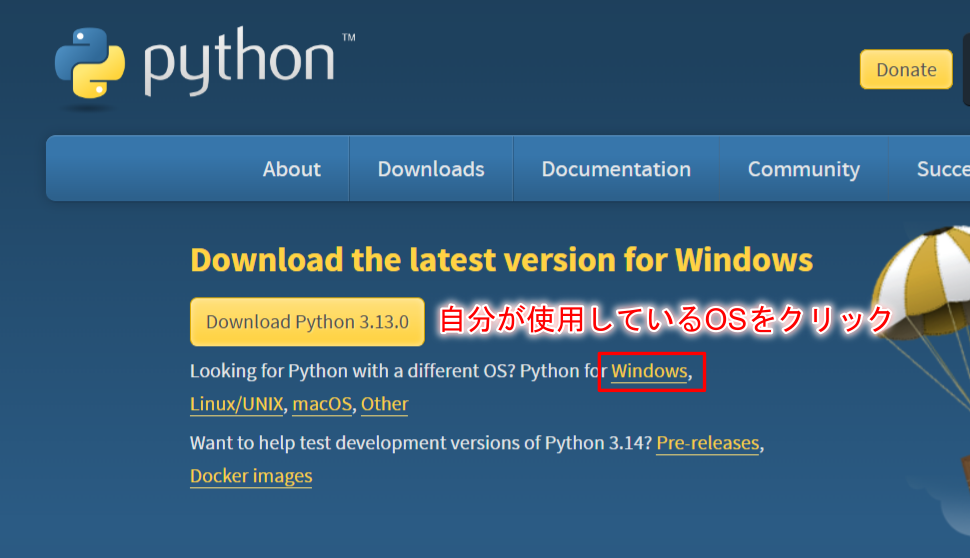This screenshot has height=558, width=970.
Task: Open the Documentation menu
Action: coord(616,169)
